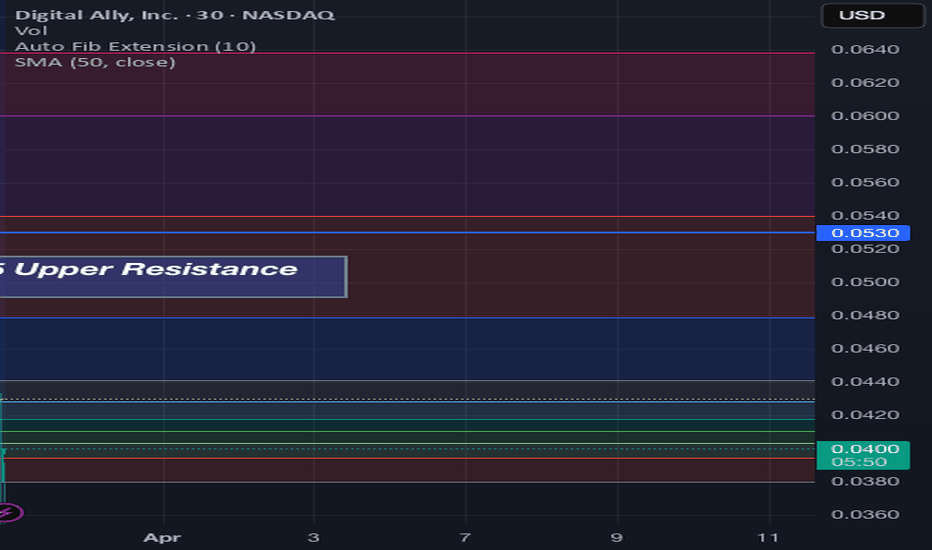Viewport: 932px width, 550px height.
Task: Select the Auto Fib Extension (10) indicator
Action: 135,46
